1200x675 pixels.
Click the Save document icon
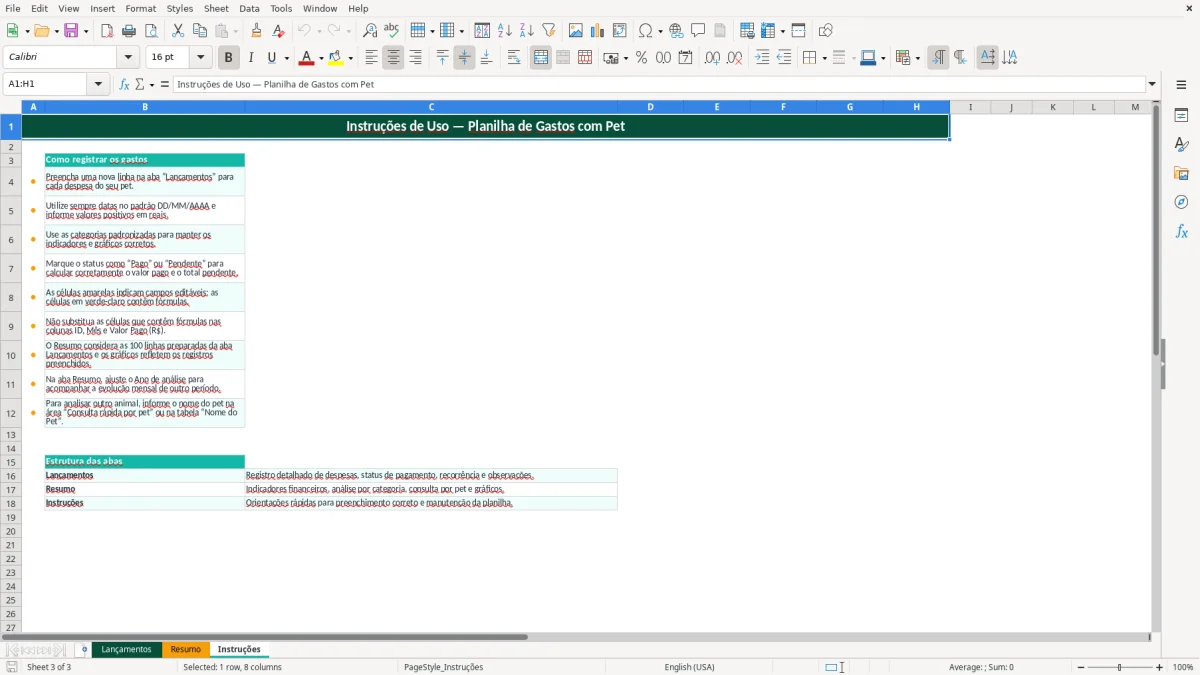tap(71, 31)
